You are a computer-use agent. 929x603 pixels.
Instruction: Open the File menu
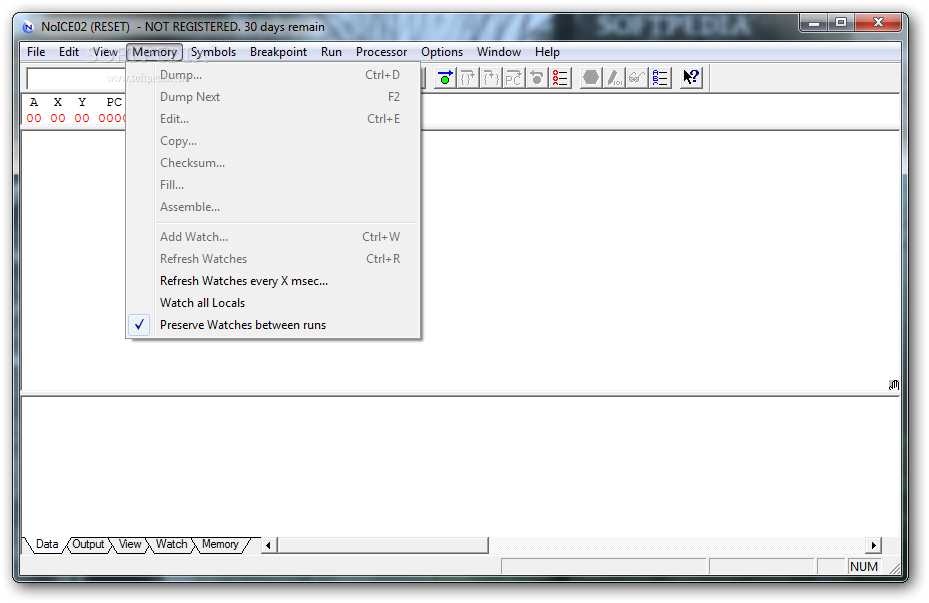pyautogui.click(x=36, y=52)
